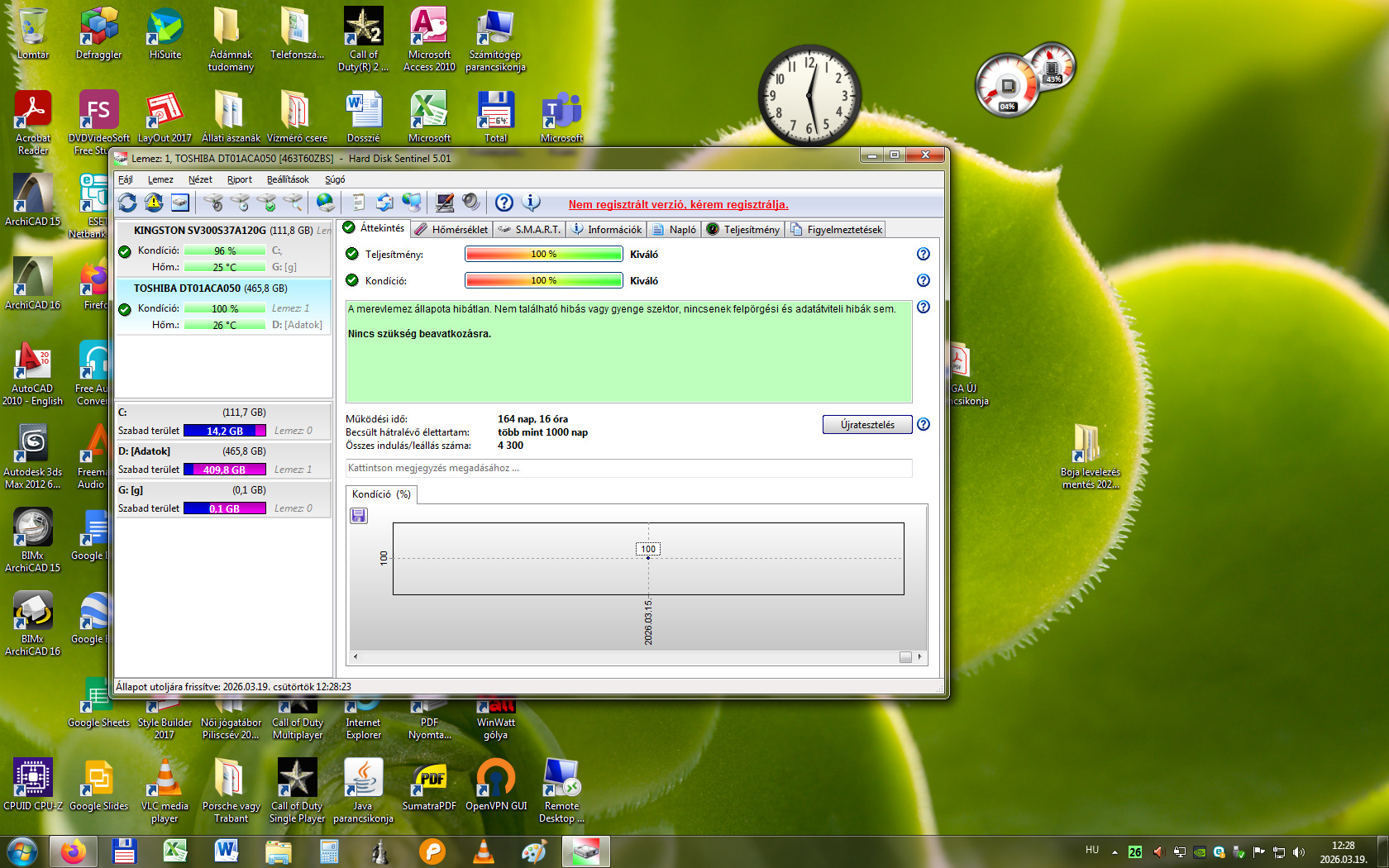Switch to the Figyelmeztetések tab
1389x868 pixels.
coord(836,230)
